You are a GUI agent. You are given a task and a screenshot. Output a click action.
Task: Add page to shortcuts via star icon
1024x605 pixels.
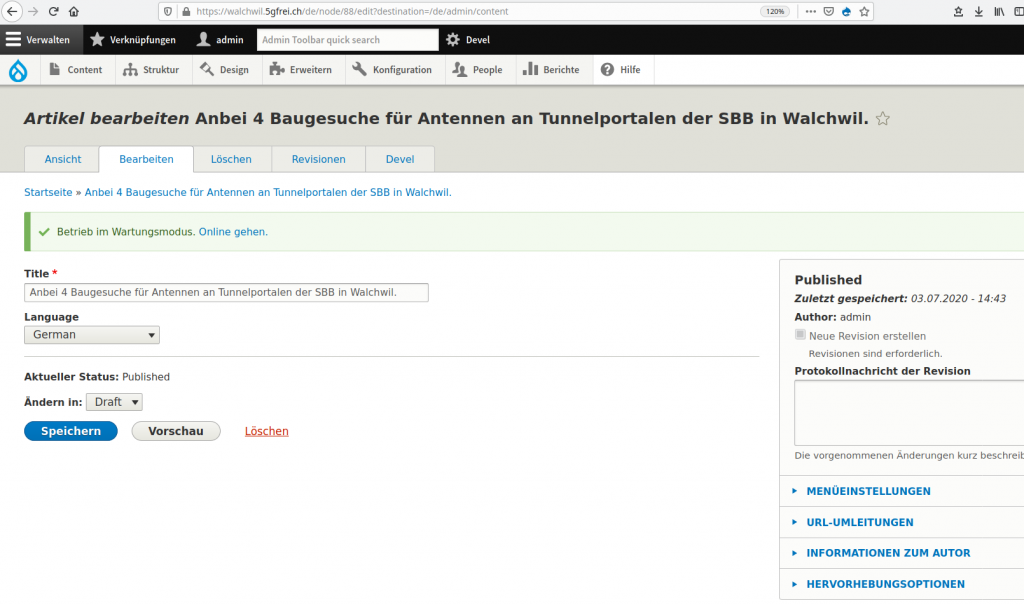click(882, 119)
